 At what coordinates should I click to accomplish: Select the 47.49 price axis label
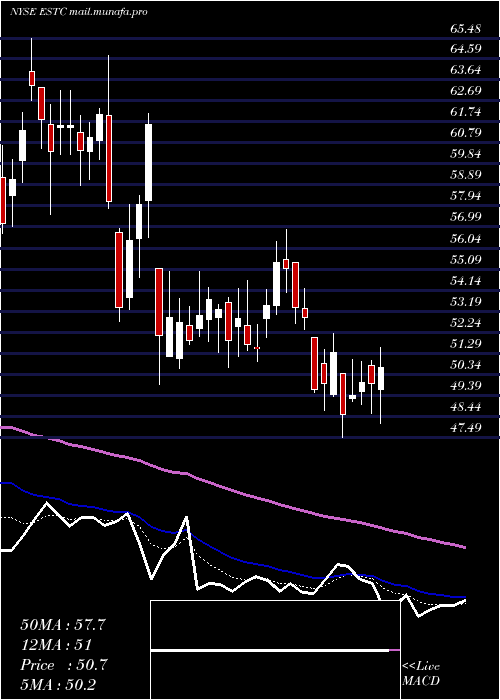click(x=466, y=428)
